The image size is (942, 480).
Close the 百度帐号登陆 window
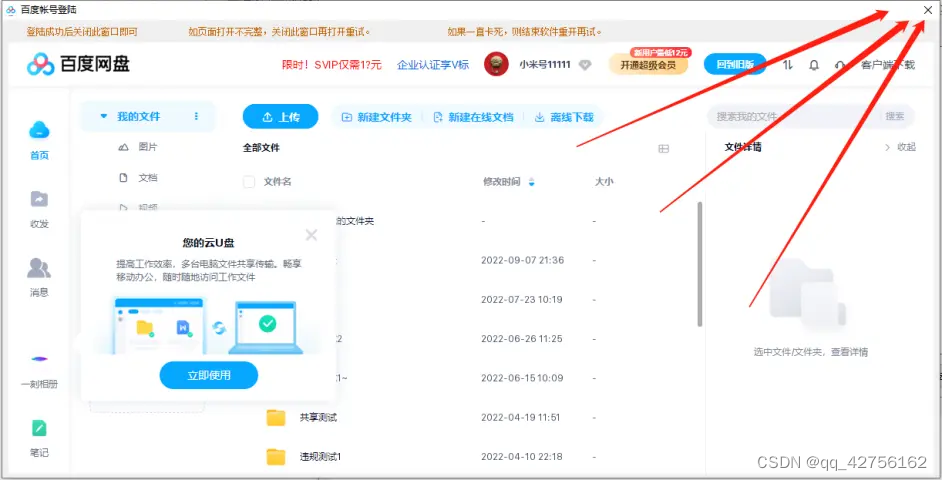pyautogui.click(x=928, y=10)
